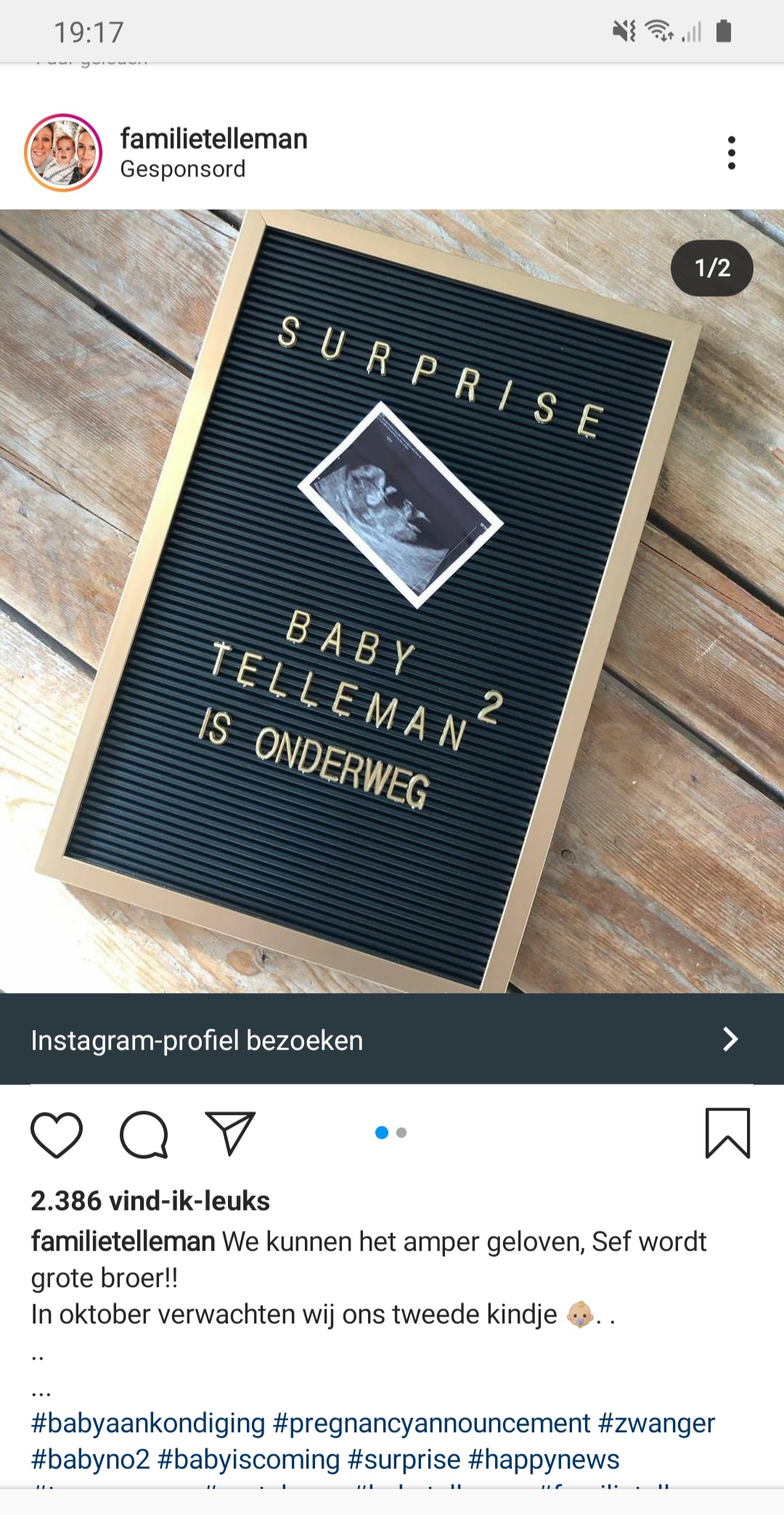
Task: Open the three-dot post options menu
Action: tap(731, 153)
